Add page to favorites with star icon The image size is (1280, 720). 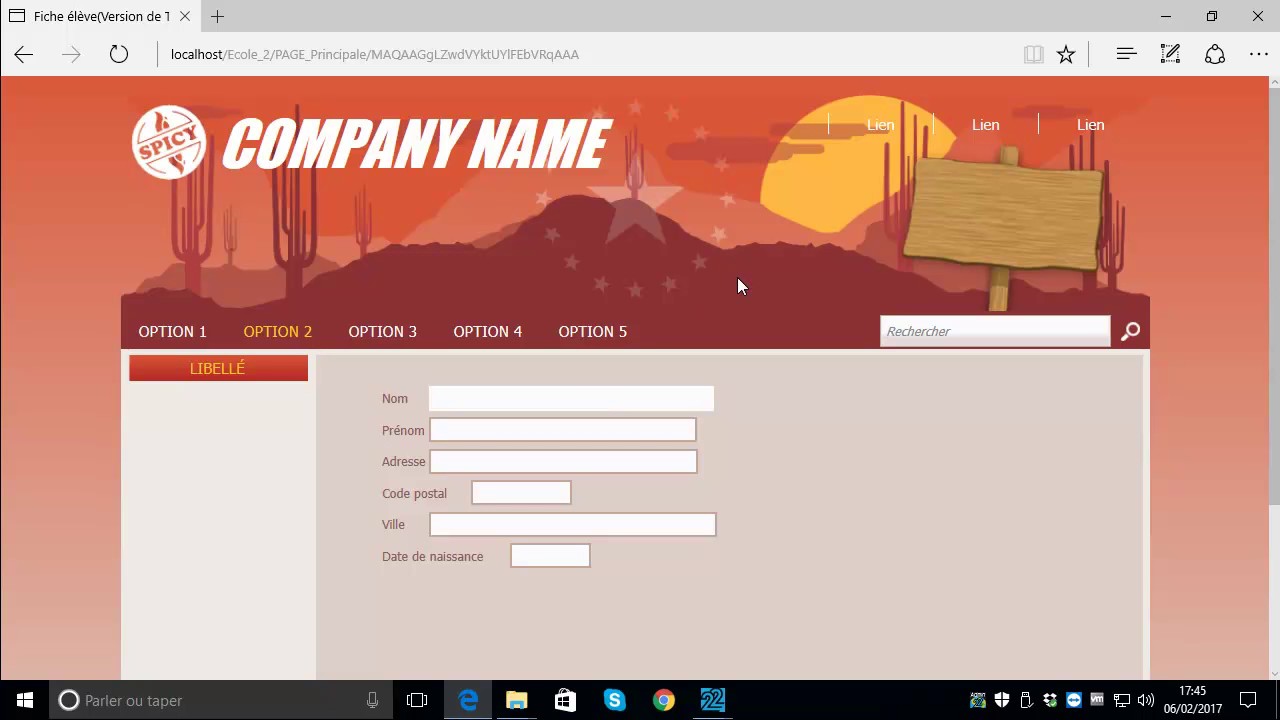(1066, 55)
